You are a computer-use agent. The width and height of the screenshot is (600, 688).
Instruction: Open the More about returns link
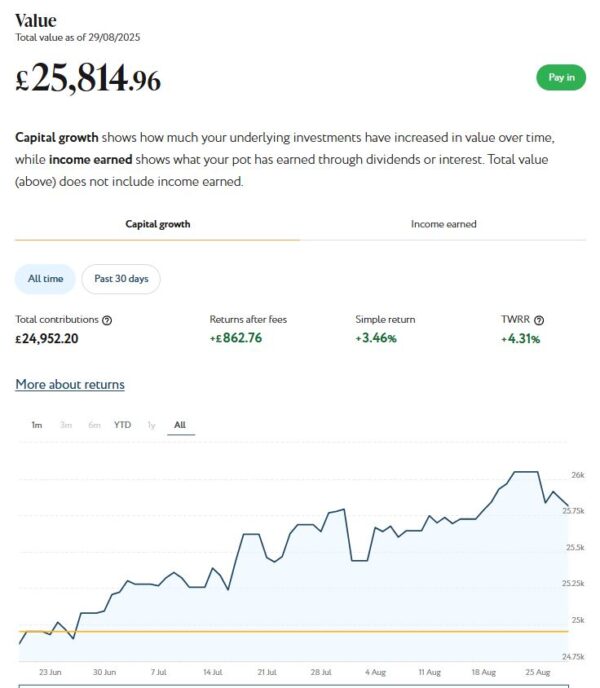[70, 384]
